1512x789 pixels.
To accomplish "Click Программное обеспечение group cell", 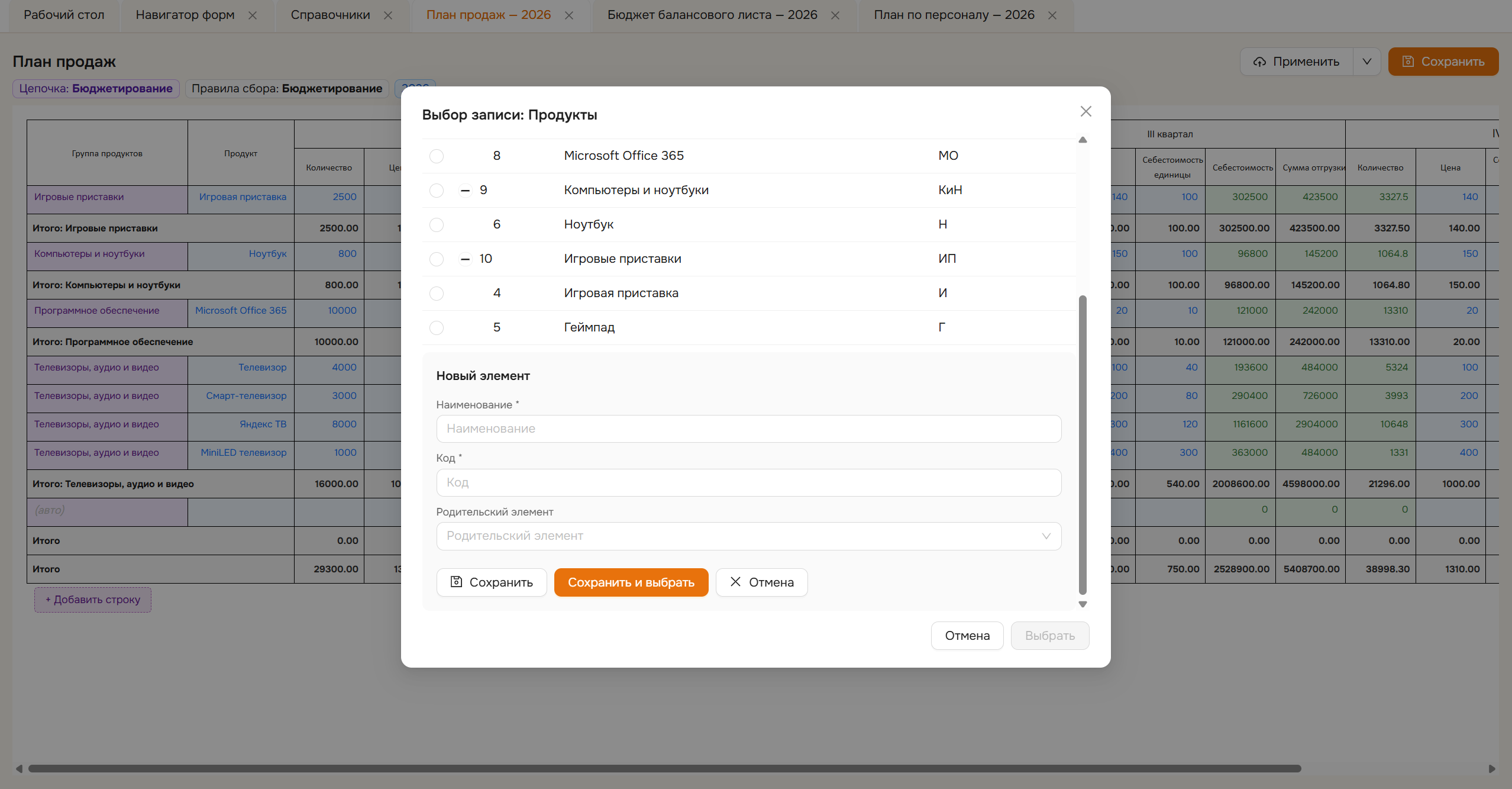I will pos(107,314).
